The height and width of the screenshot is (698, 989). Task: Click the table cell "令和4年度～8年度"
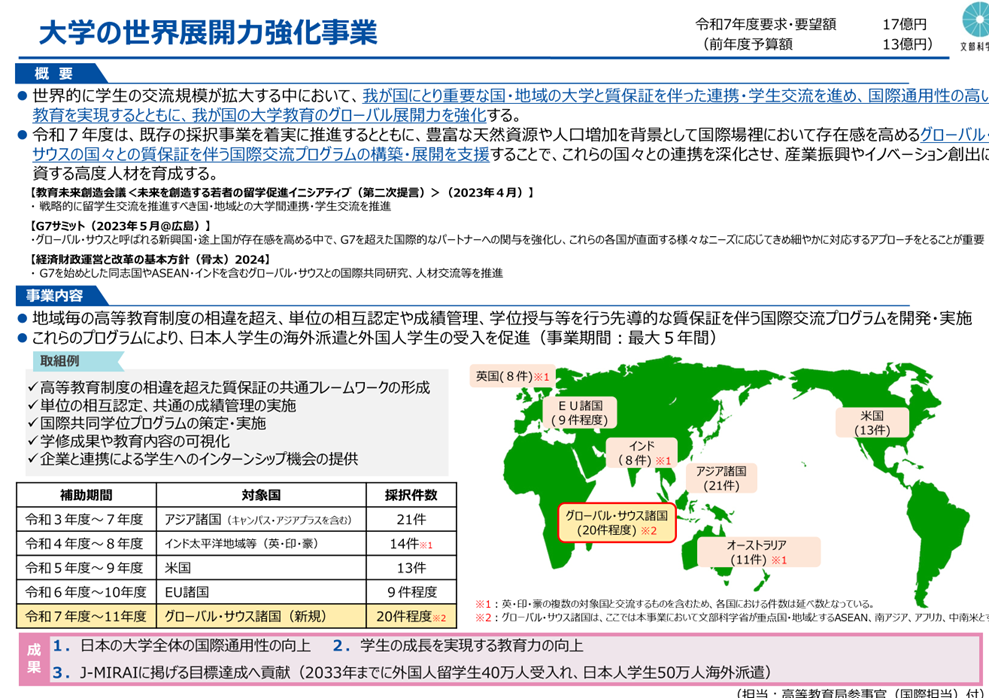click(x=85, y=544)
